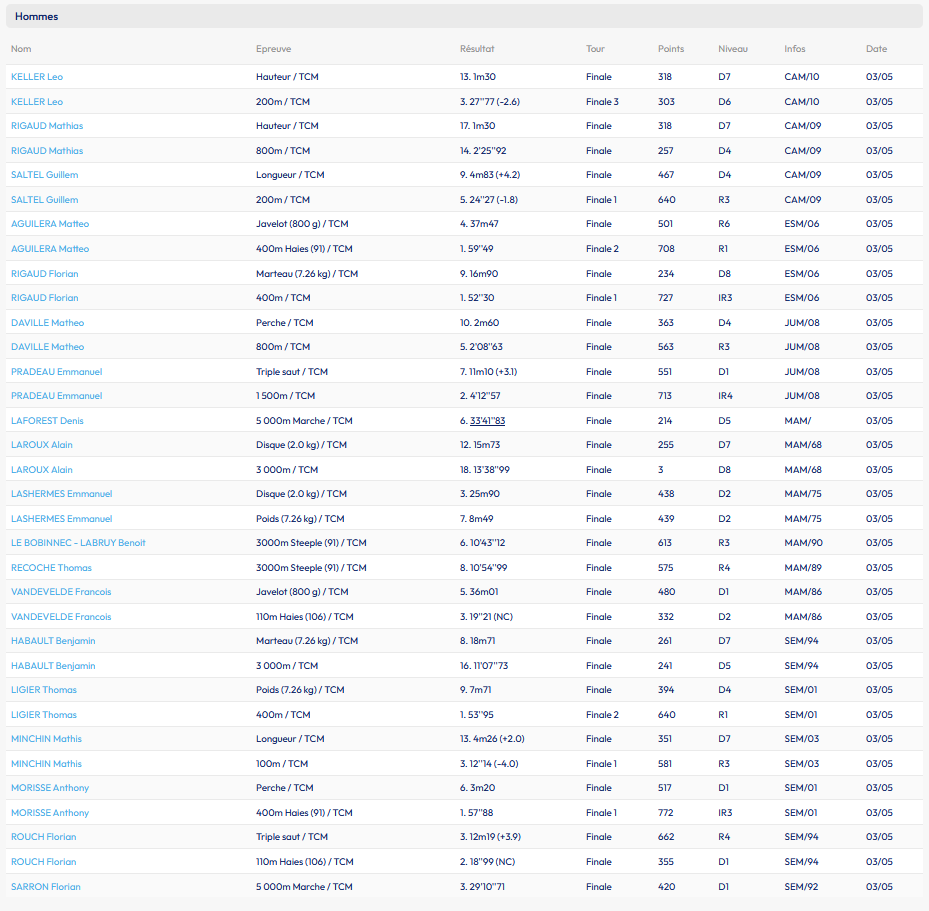Open AGUILERA Matteo link in 400m Haies row
The image size is (929, 911).
[50, 249]
